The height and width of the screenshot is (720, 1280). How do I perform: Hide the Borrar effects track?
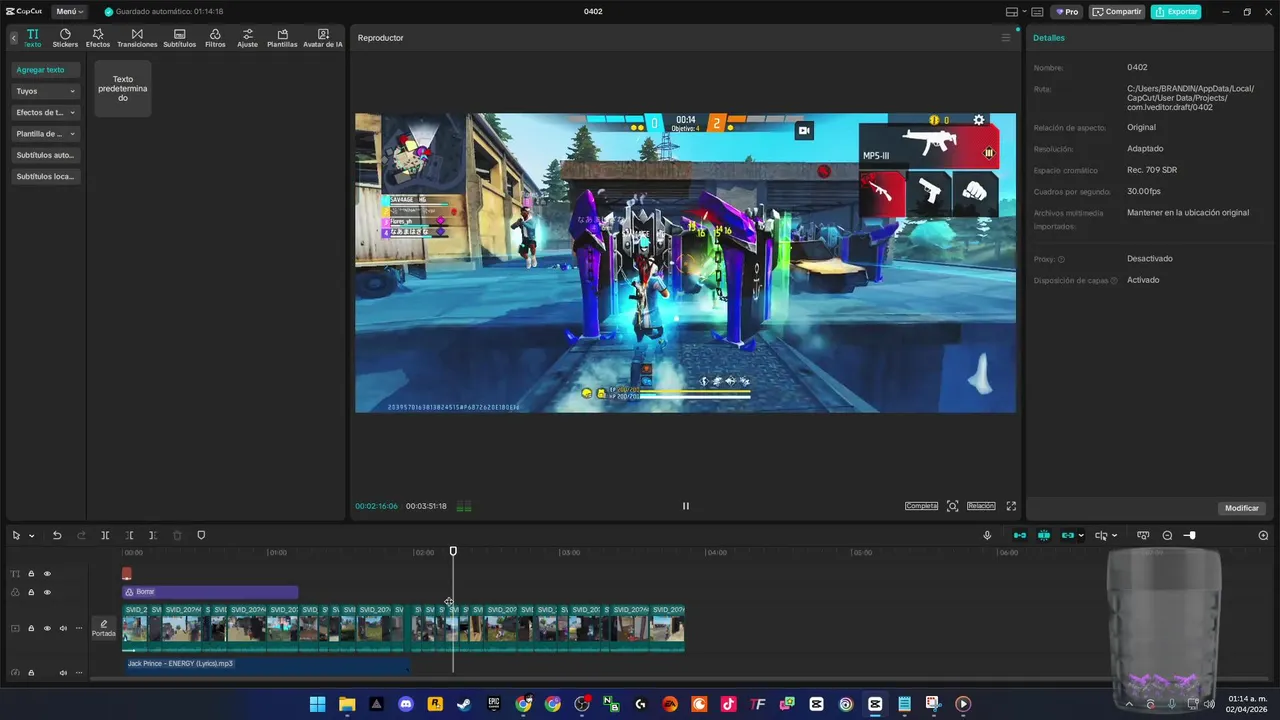(x=47, y=592)
